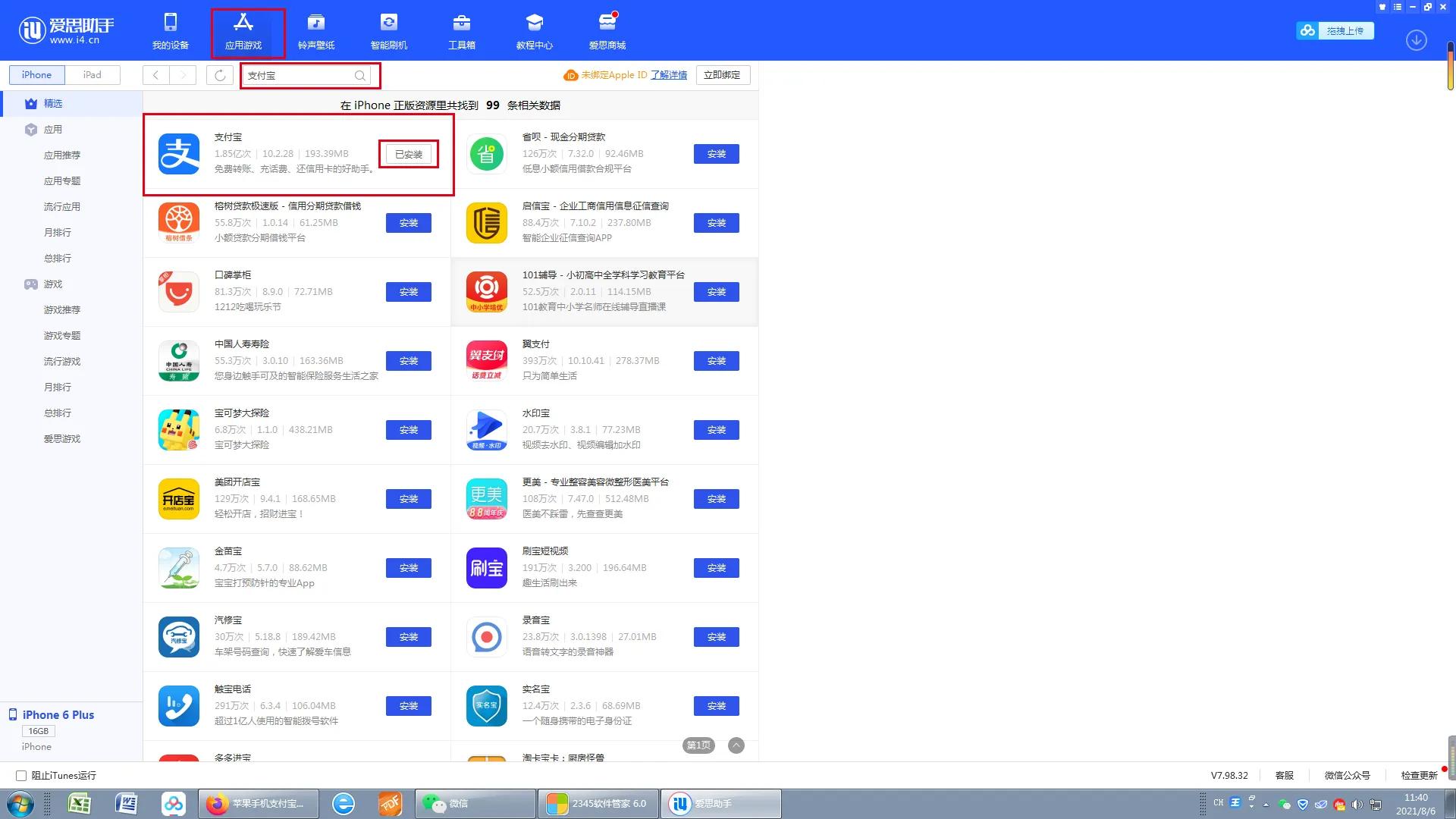The width and height of the screenshot is (1456, 819).
Task: Install 翼支付 app
Action: point(717,361)
